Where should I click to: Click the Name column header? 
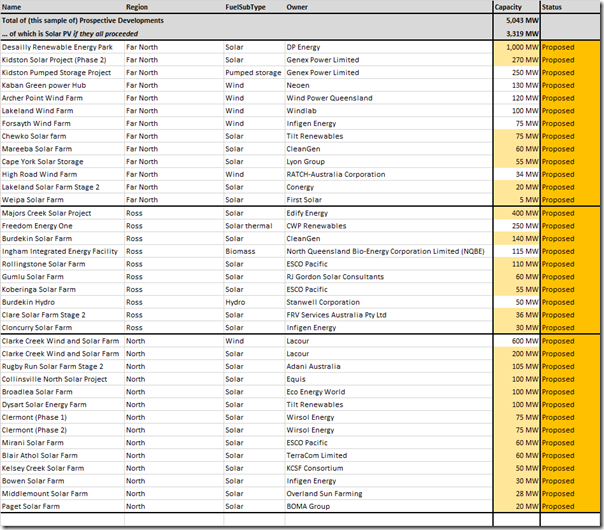62,7
